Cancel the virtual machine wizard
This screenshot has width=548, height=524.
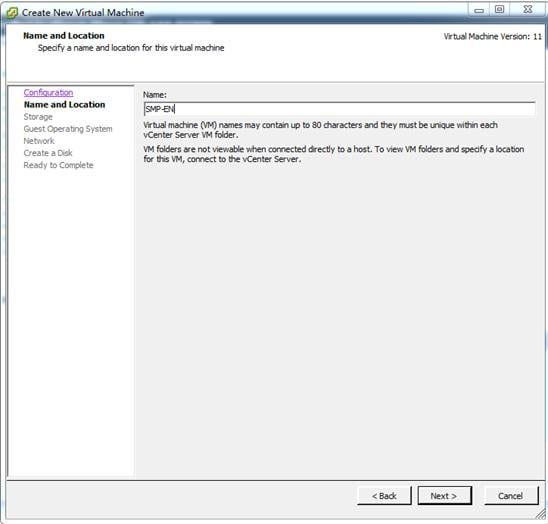pyautogui.click(x=511, y=496)
